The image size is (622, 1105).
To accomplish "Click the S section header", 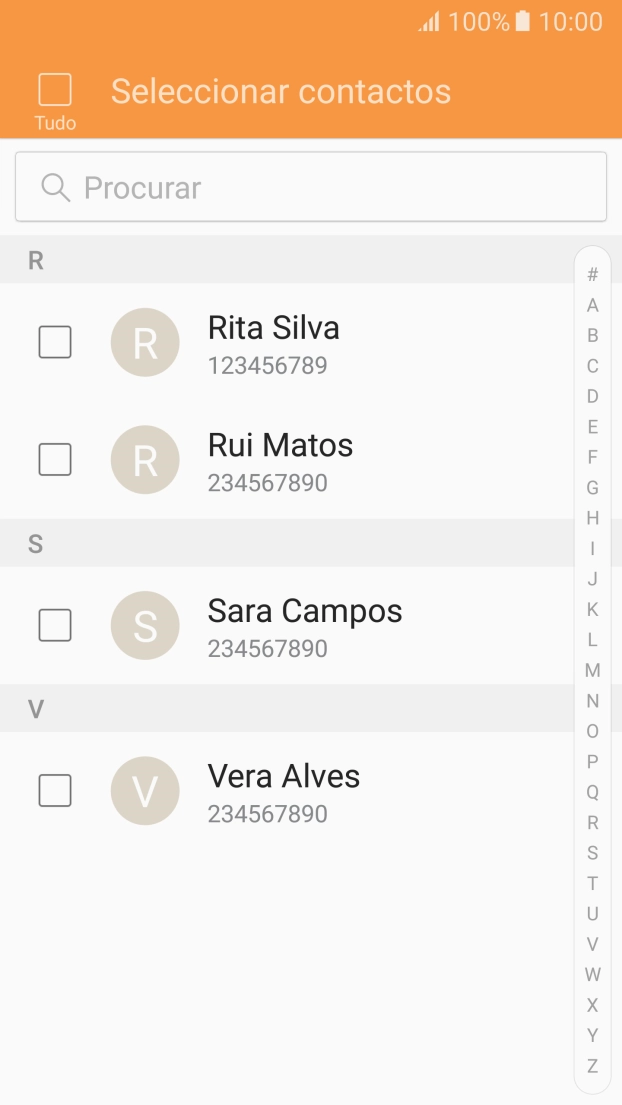I will click(x=36, y=543).
